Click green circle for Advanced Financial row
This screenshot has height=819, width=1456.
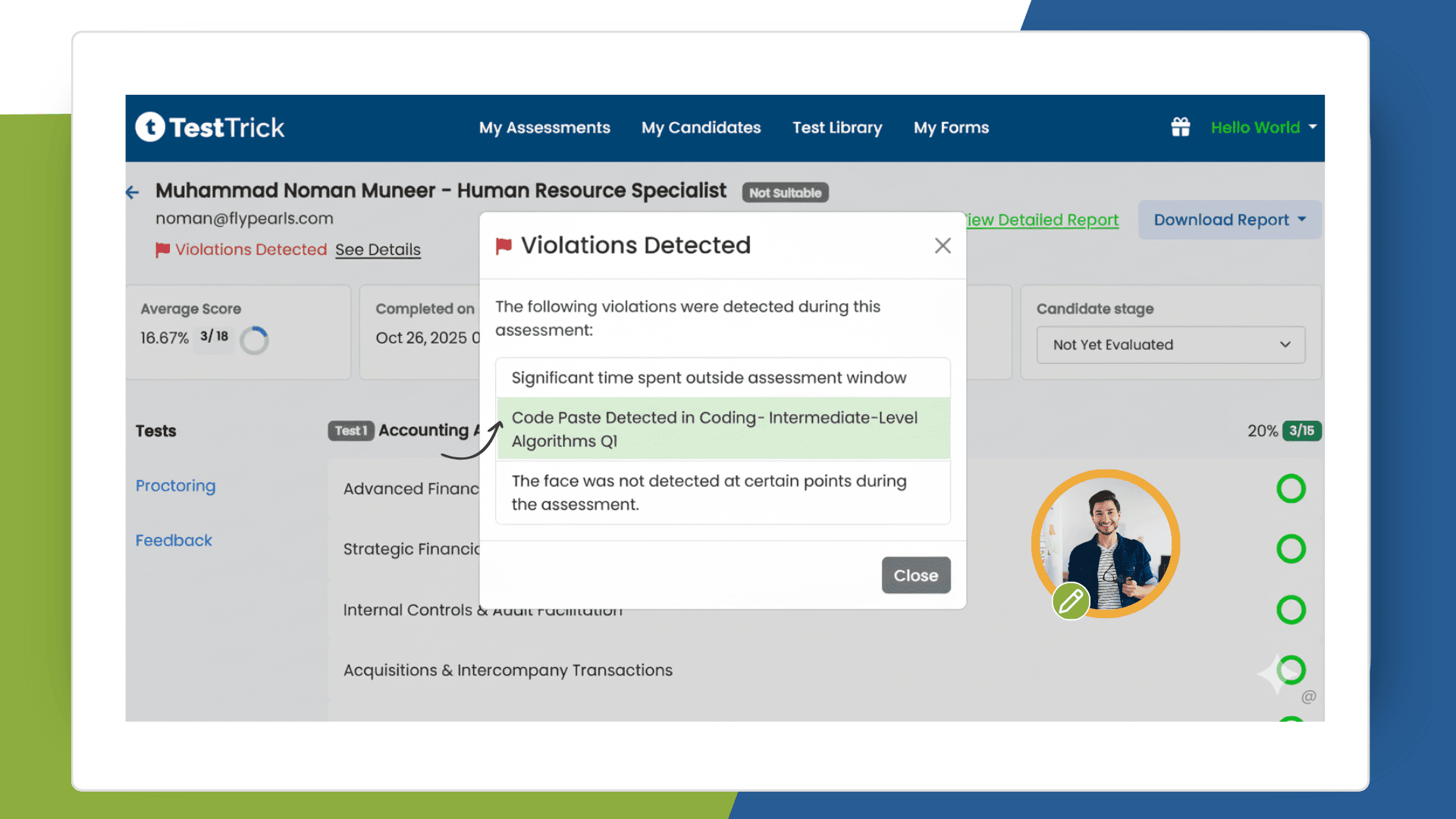click(x=1291, y=489)
